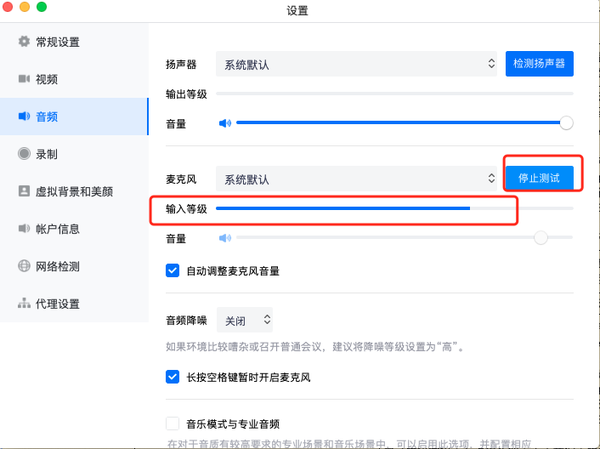Click the camera icon for 视频

tap(24, 79)
